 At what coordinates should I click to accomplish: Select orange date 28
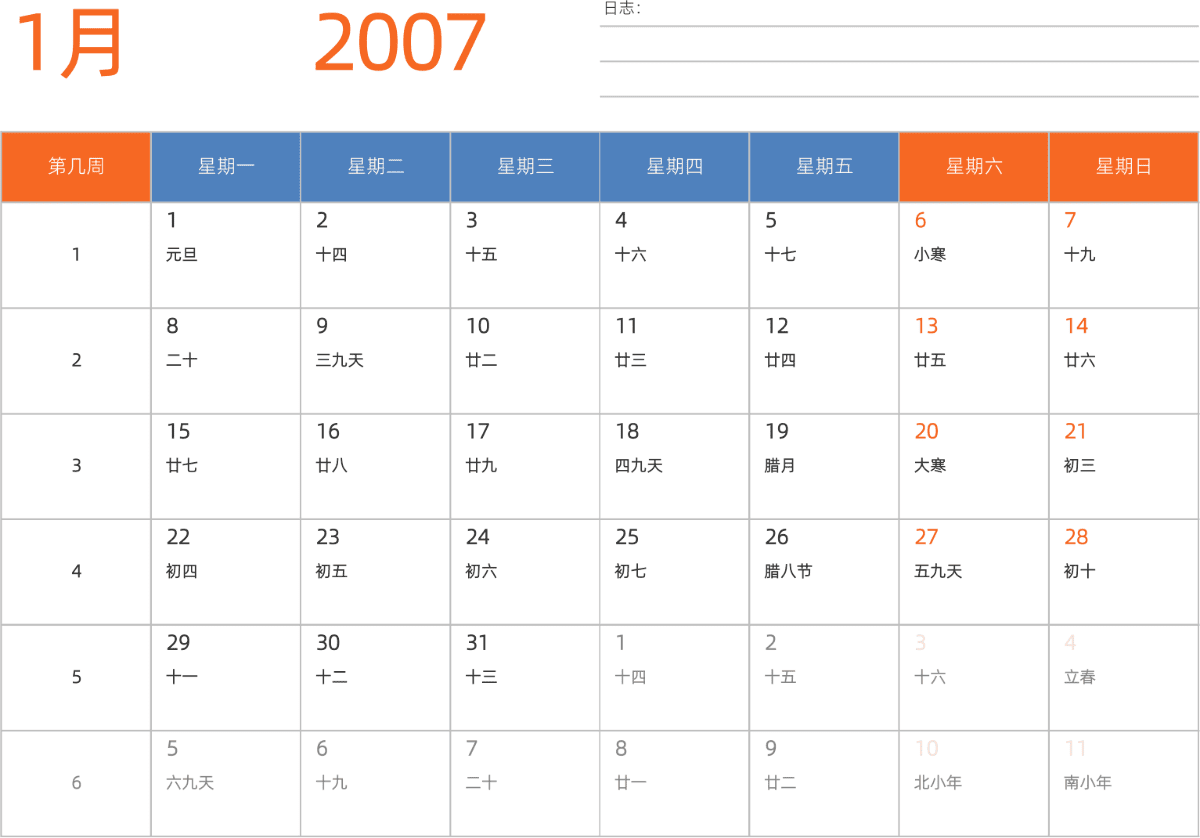click(1076, 537)
